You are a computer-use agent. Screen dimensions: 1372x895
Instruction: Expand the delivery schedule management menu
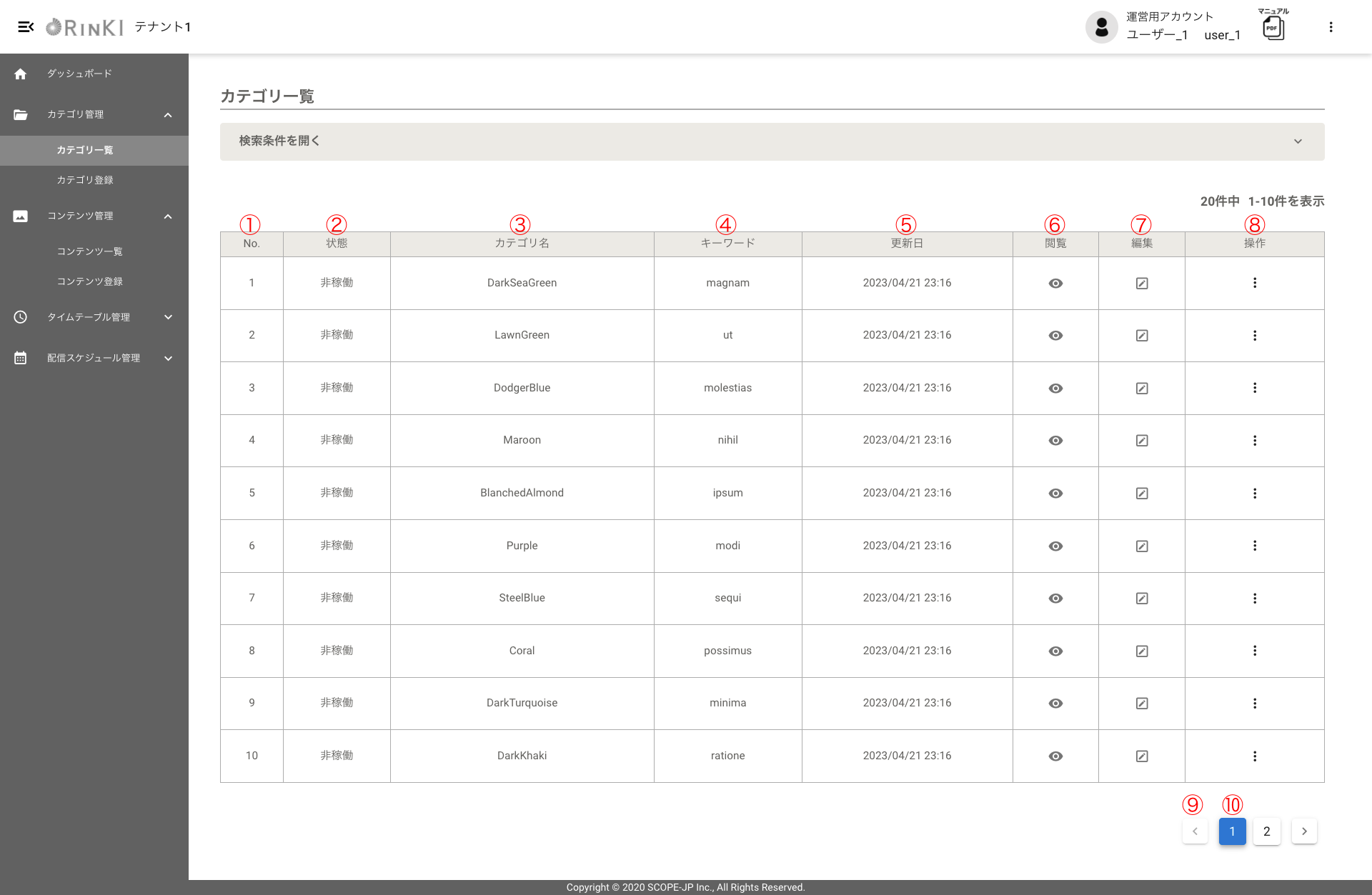[94, 358]
